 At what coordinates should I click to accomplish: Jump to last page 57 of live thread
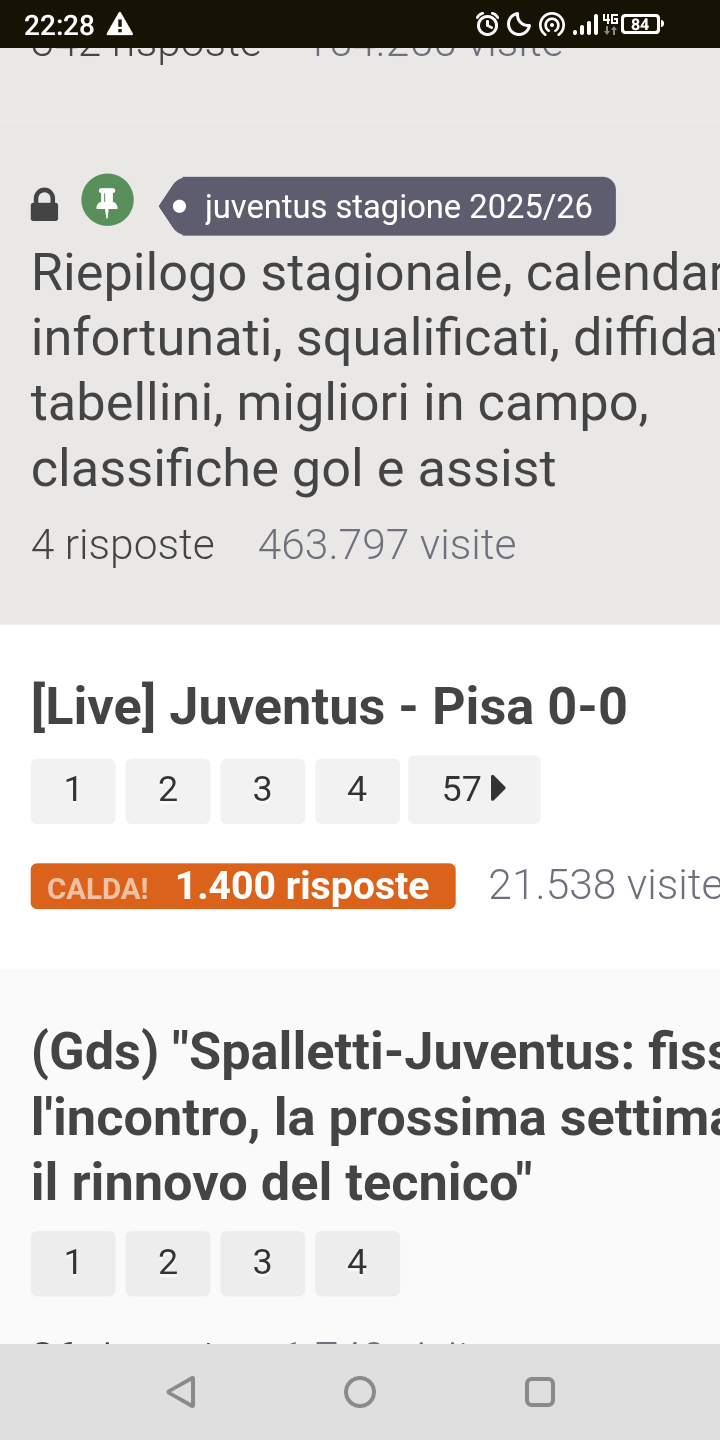(474, 790)
